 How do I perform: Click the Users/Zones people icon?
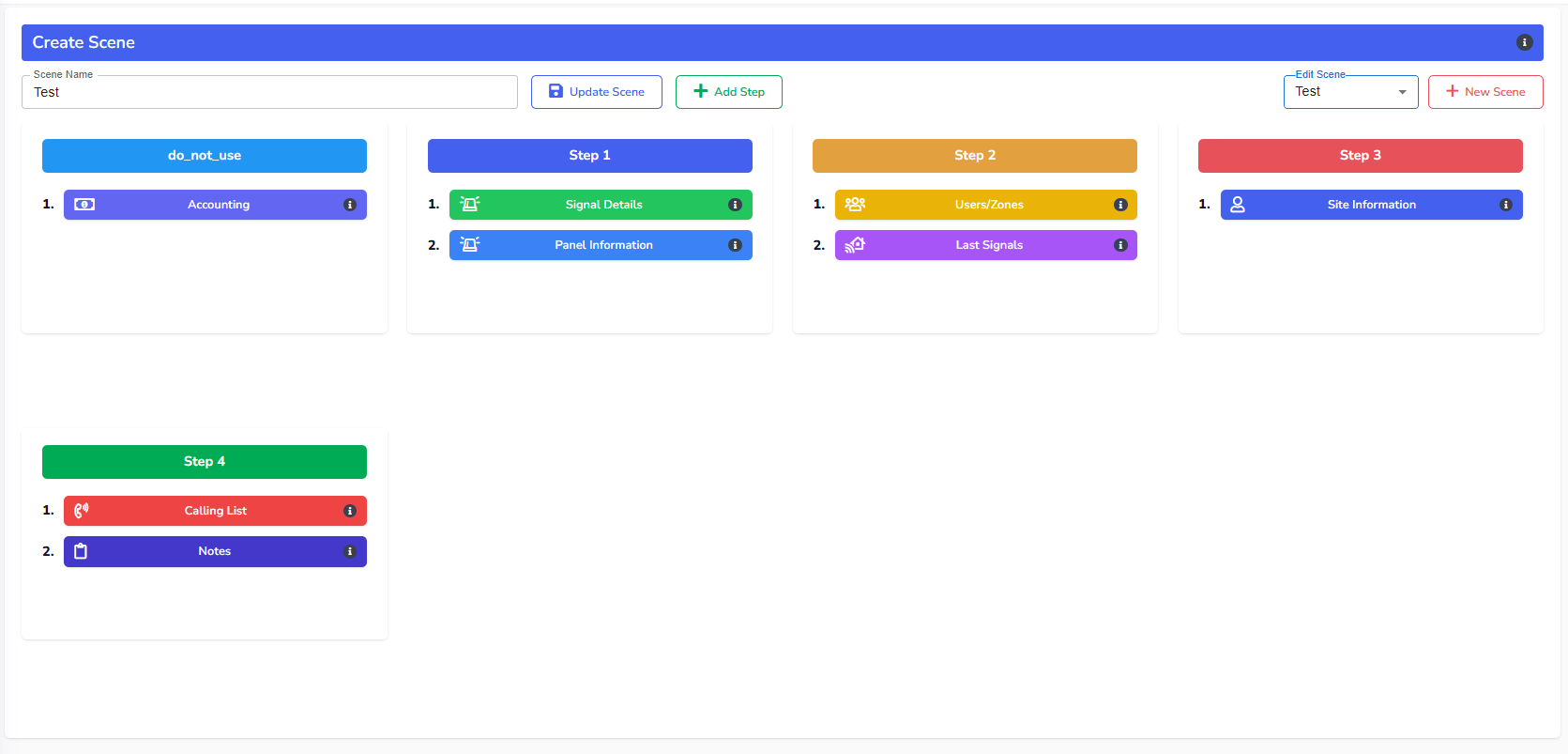pos(855,205)
